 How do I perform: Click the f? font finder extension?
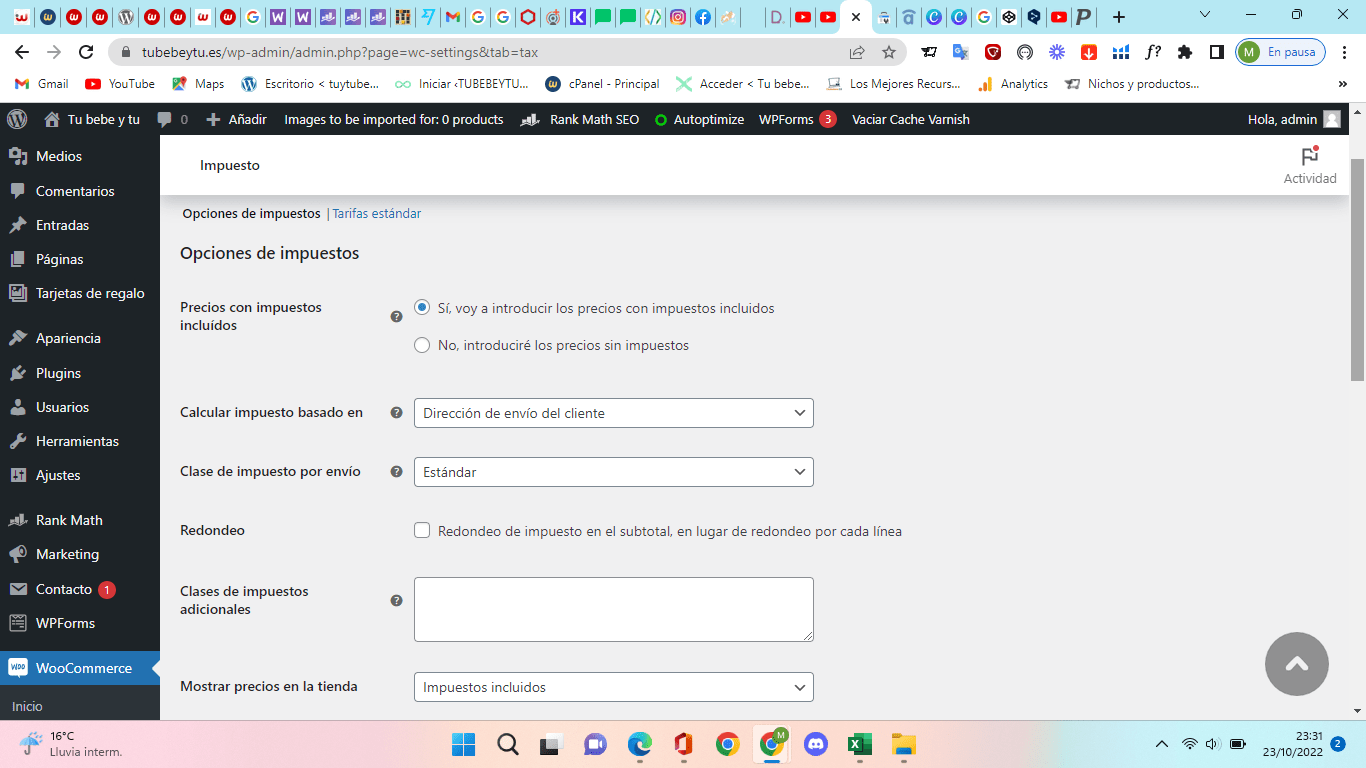pyautogui.click(x=1153, y=52)
